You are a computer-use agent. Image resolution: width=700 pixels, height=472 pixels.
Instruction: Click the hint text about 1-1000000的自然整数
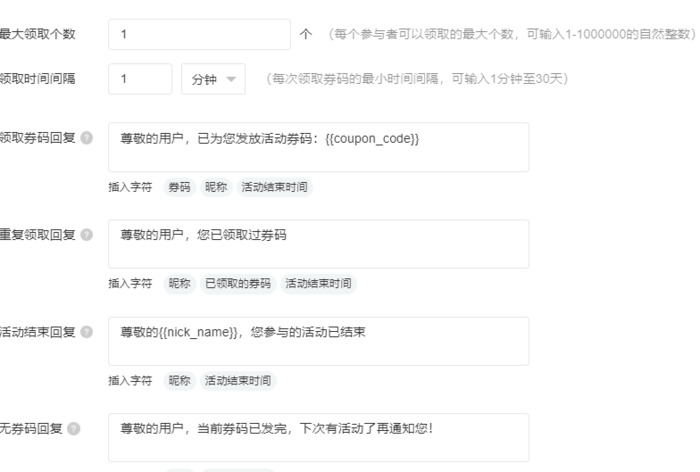point(512,34)
